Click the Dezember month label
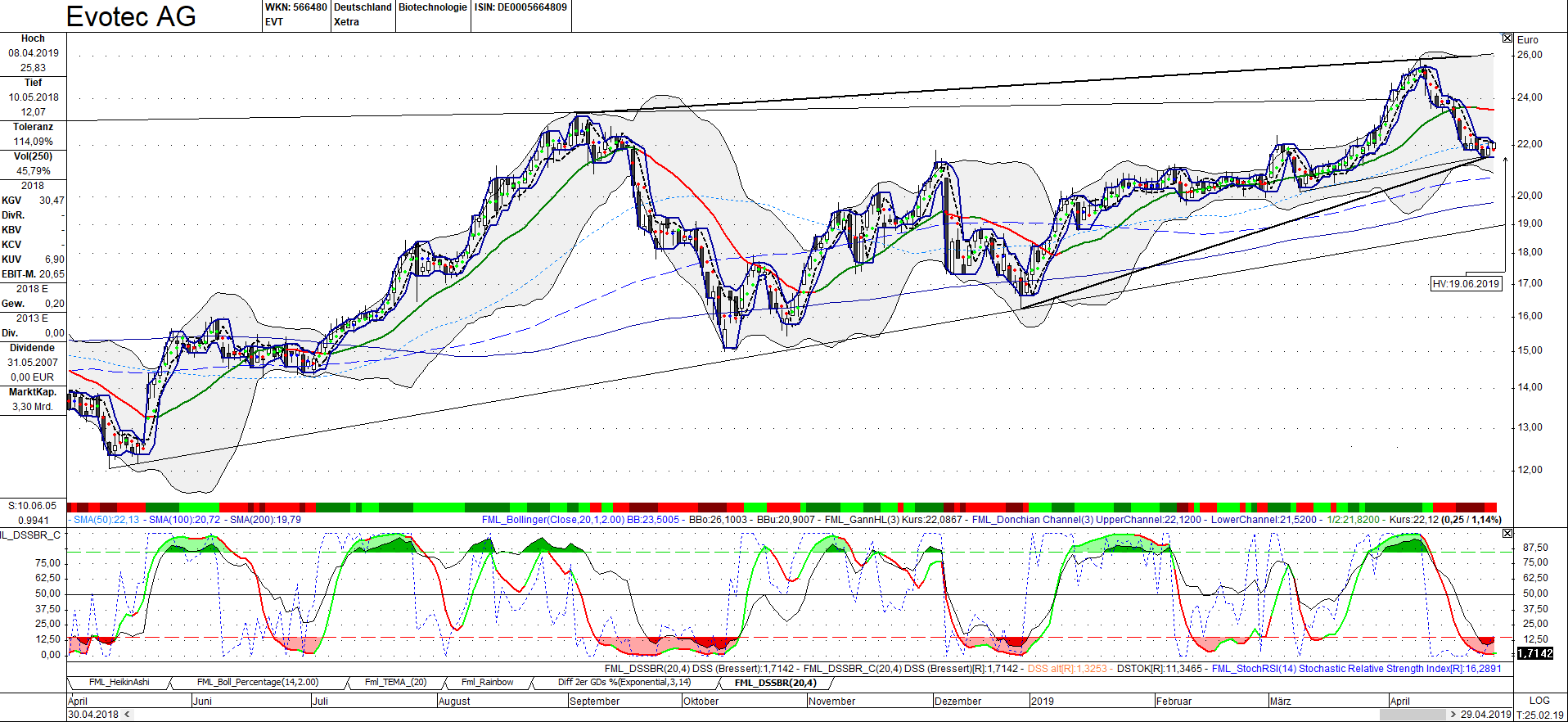Viewport: 1568px width, 722px height. (957, 702)
